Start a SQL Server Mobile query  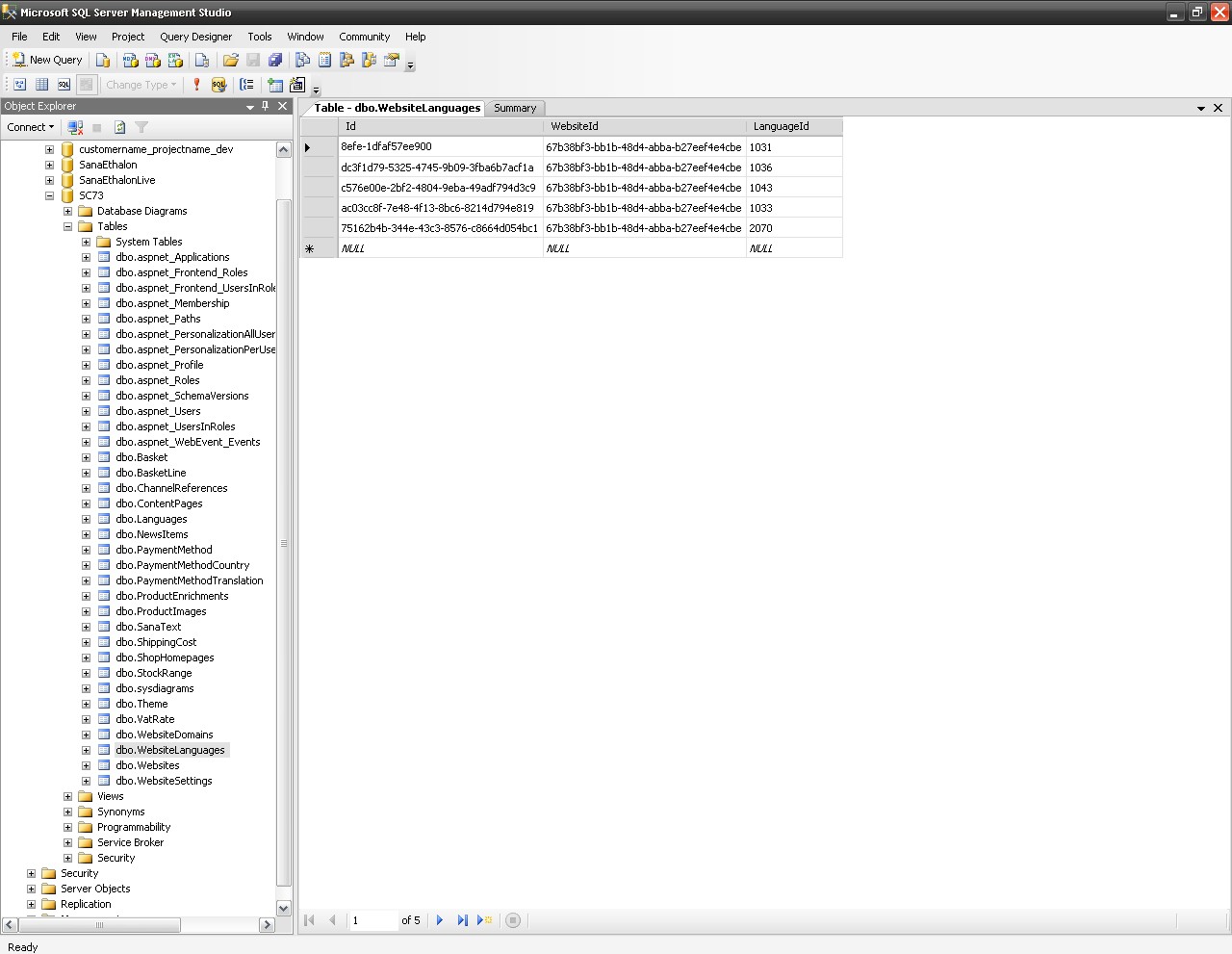202,60
